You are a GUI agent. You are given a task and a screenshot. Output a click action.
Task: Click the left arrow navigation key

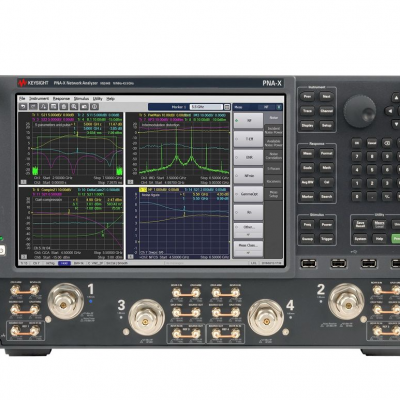[389, 111]
